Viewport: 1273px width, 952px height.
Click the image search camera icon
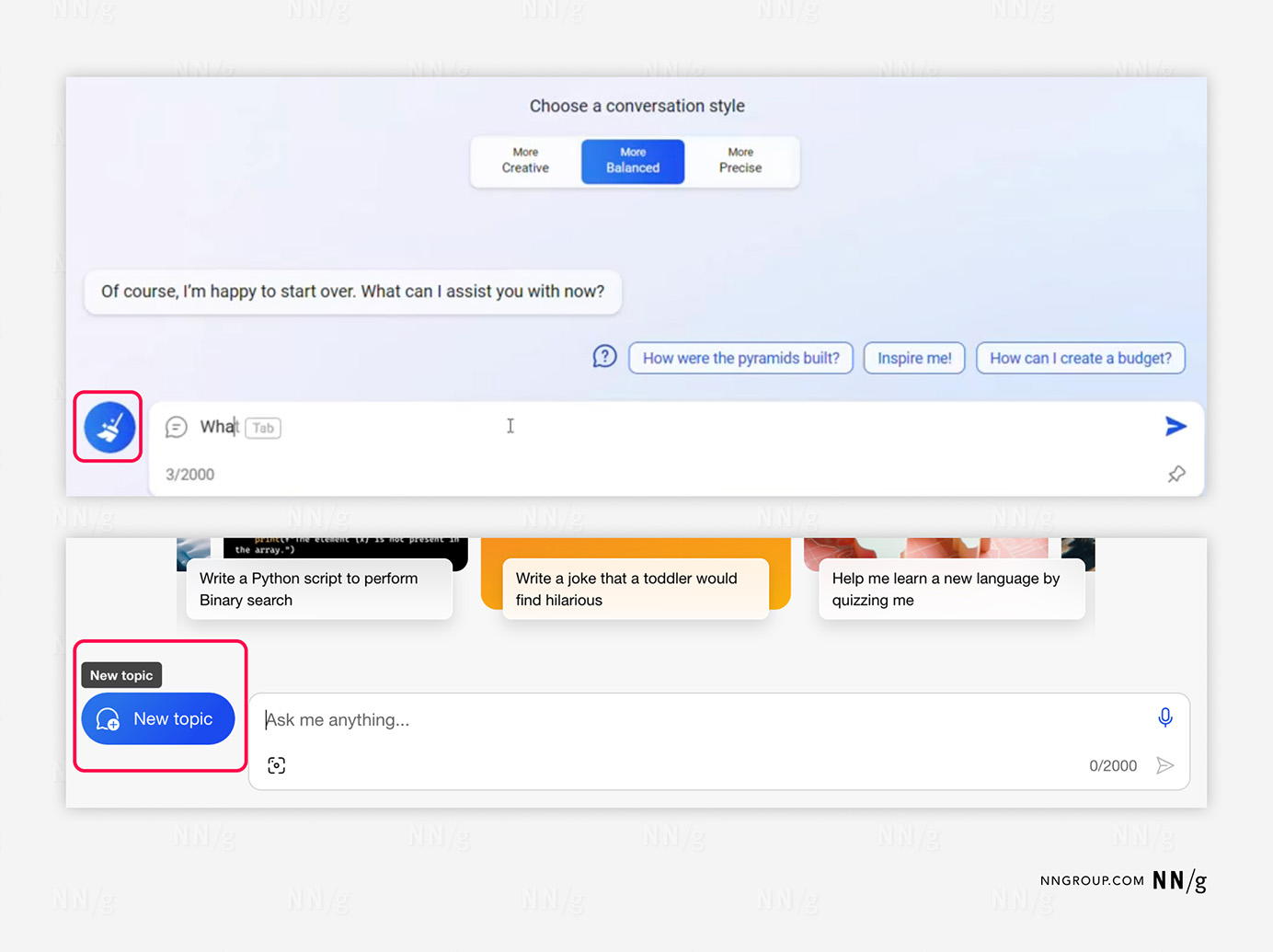[x=276, y=765]
